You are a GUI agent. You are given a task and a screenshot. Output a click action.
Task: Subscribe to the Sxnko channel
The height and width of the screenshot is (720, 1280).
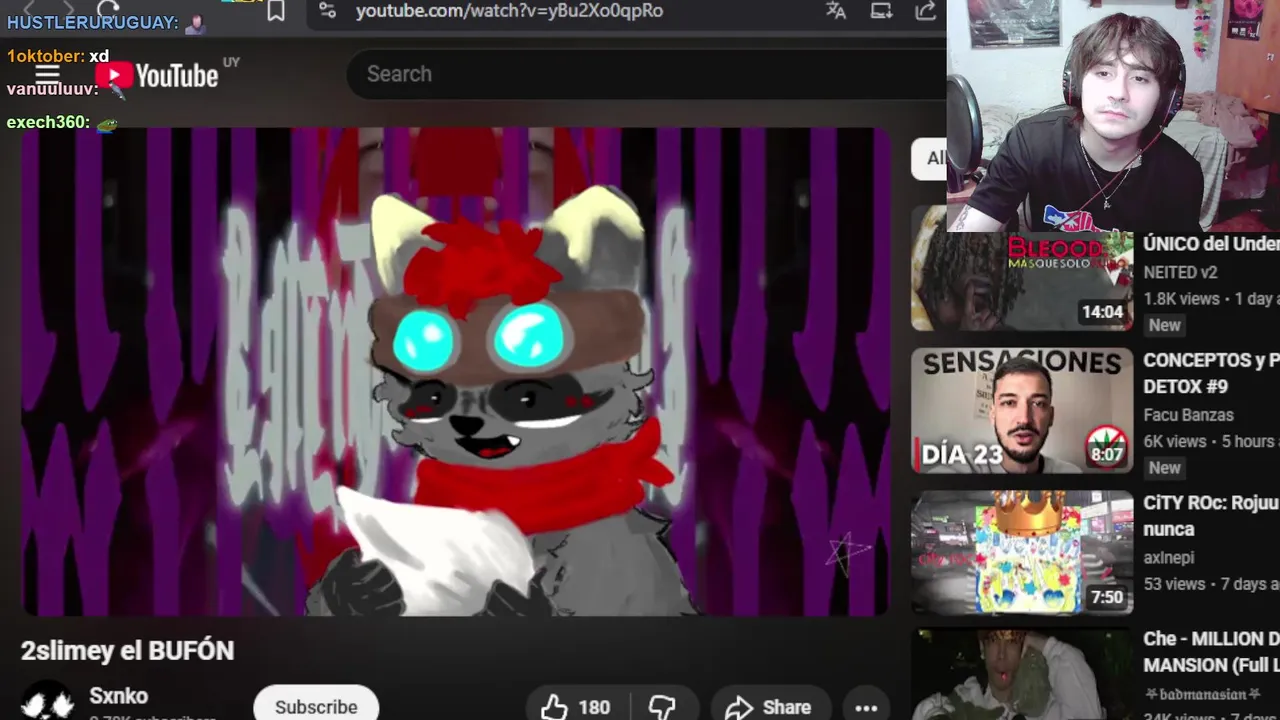(x=316, y=705)
